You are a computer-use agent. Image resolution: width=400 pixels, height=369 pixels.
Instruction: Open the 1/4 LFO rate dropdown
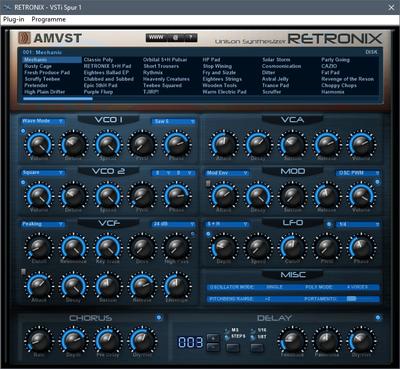point(358,224)
